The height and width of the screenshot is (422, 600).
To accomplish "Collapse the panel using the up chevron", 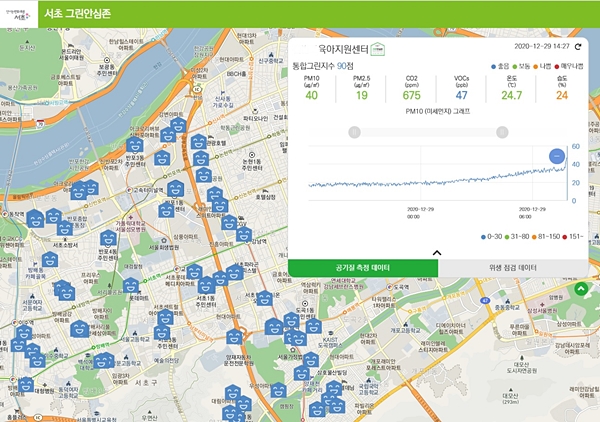I will 437,253.
